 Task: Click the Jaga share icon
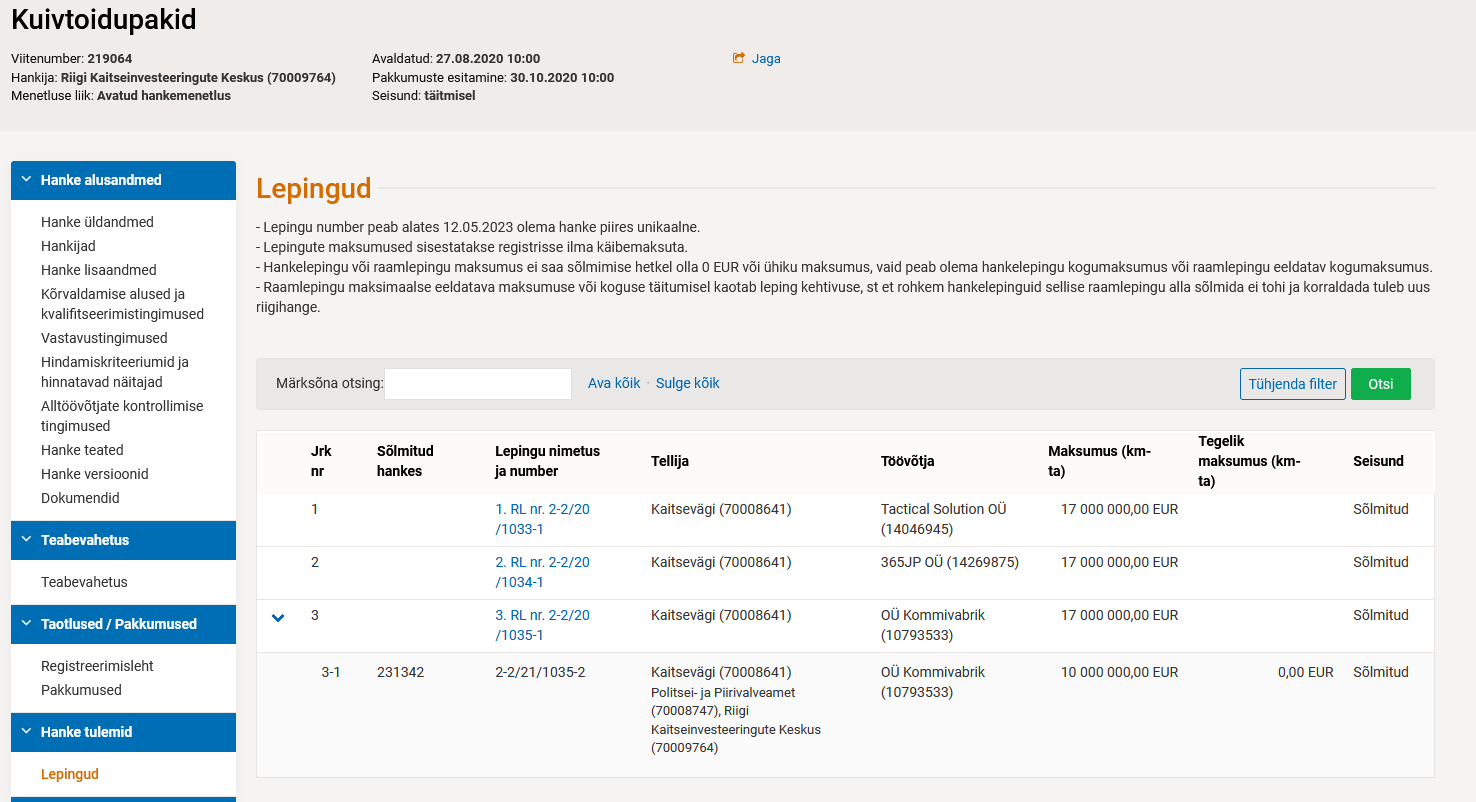pyautogui.click(x=739, y=59)
